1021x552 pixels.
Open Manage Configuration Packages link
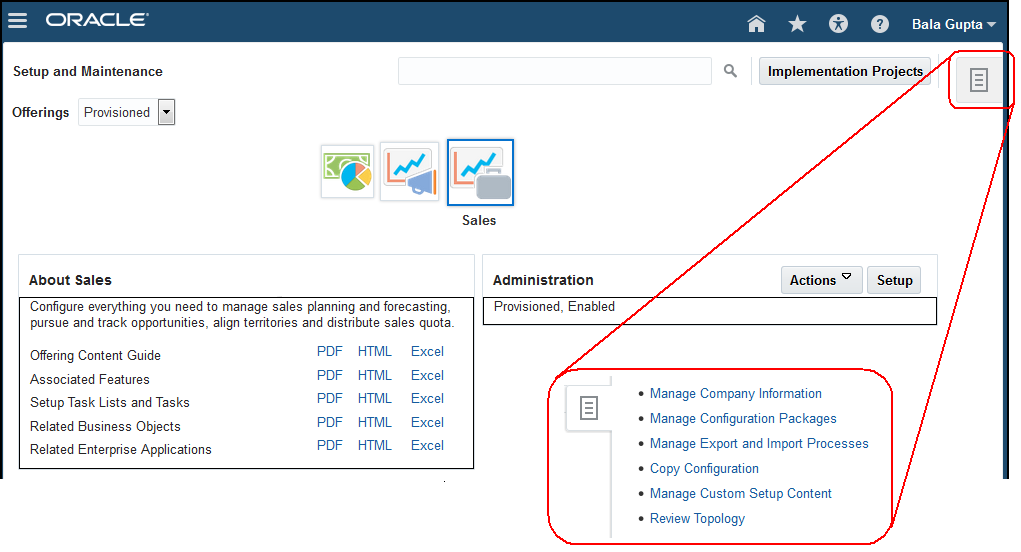[x=743, y=419]
